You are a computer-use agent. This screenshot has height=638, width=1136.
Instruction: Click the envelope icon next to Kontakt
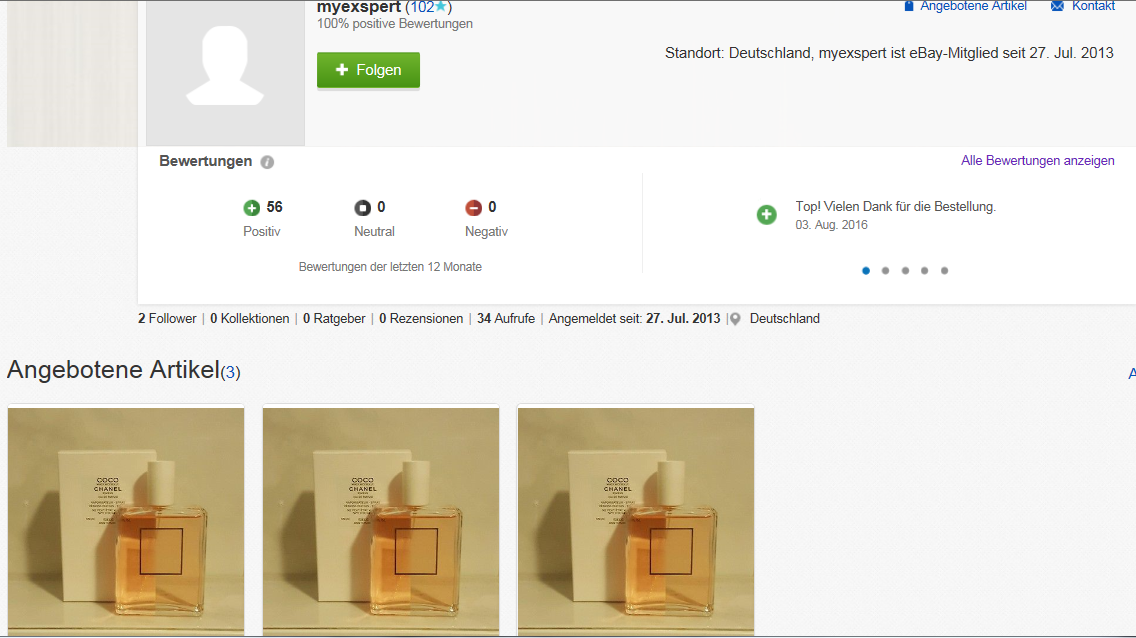(x=1057, y=6)
